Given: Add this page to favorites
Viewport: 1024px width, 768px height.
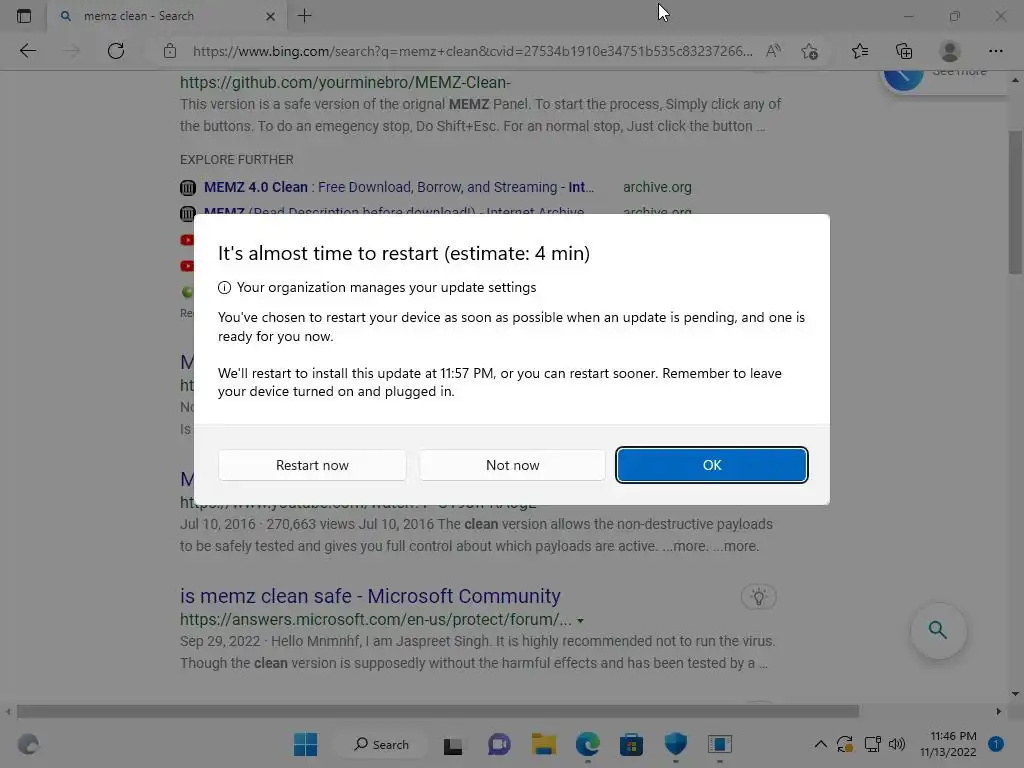Looking at the screenshot, I should [x=810, y=51].
